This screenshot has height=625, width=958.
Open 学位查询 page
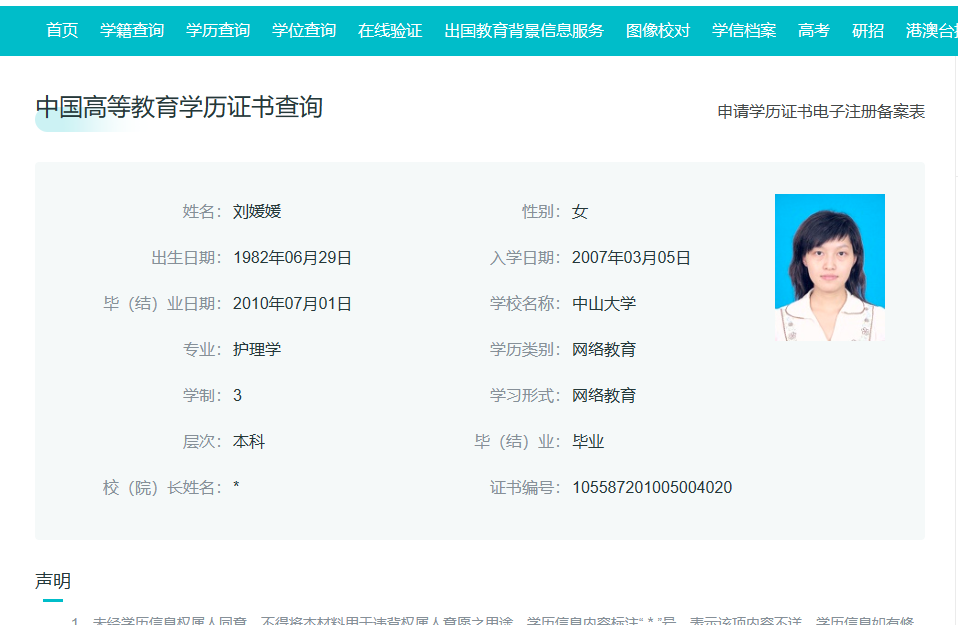(x=304, y=31)
